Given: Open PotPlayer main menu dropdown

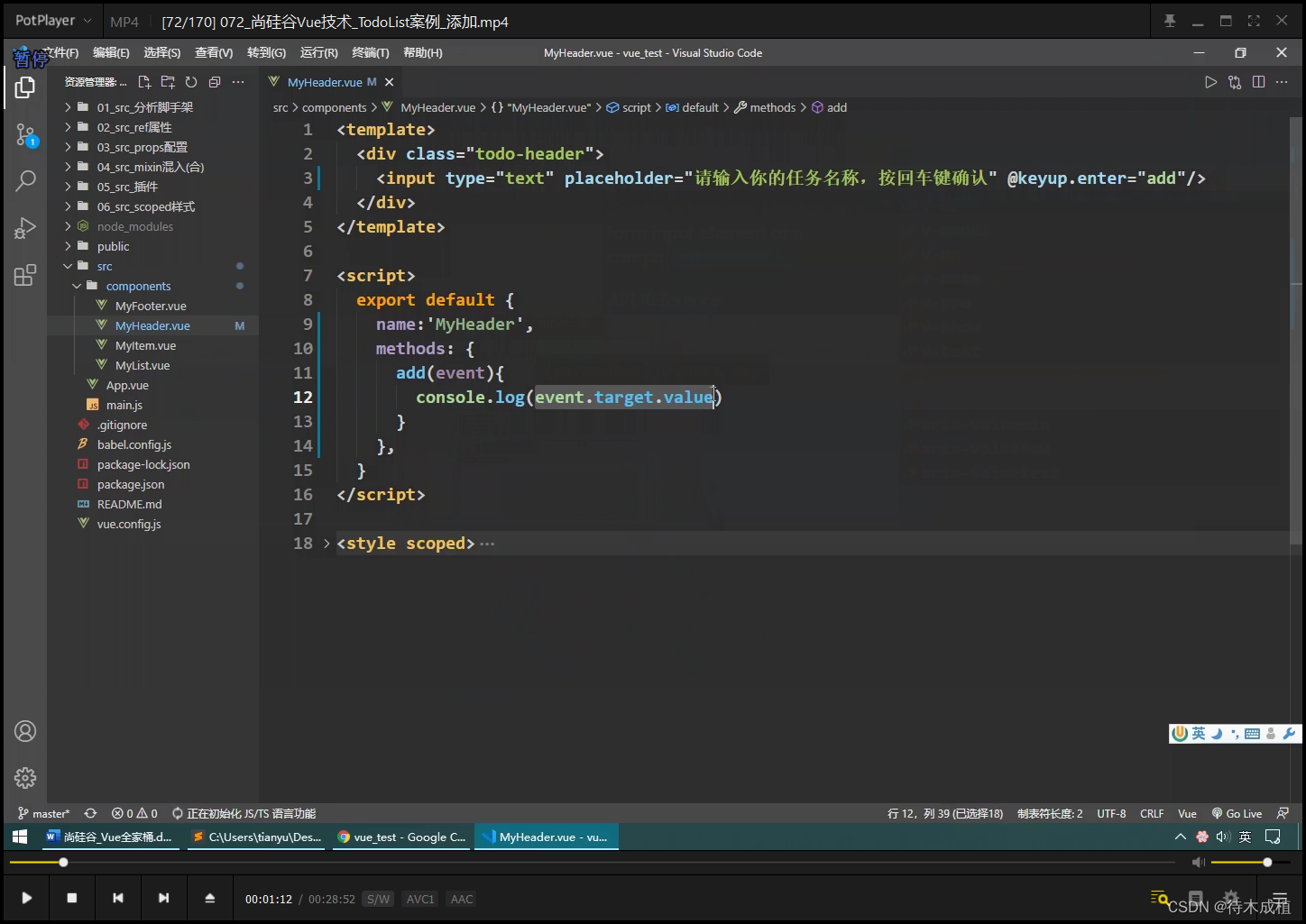Looking at the screenshot, I should 53,21.
